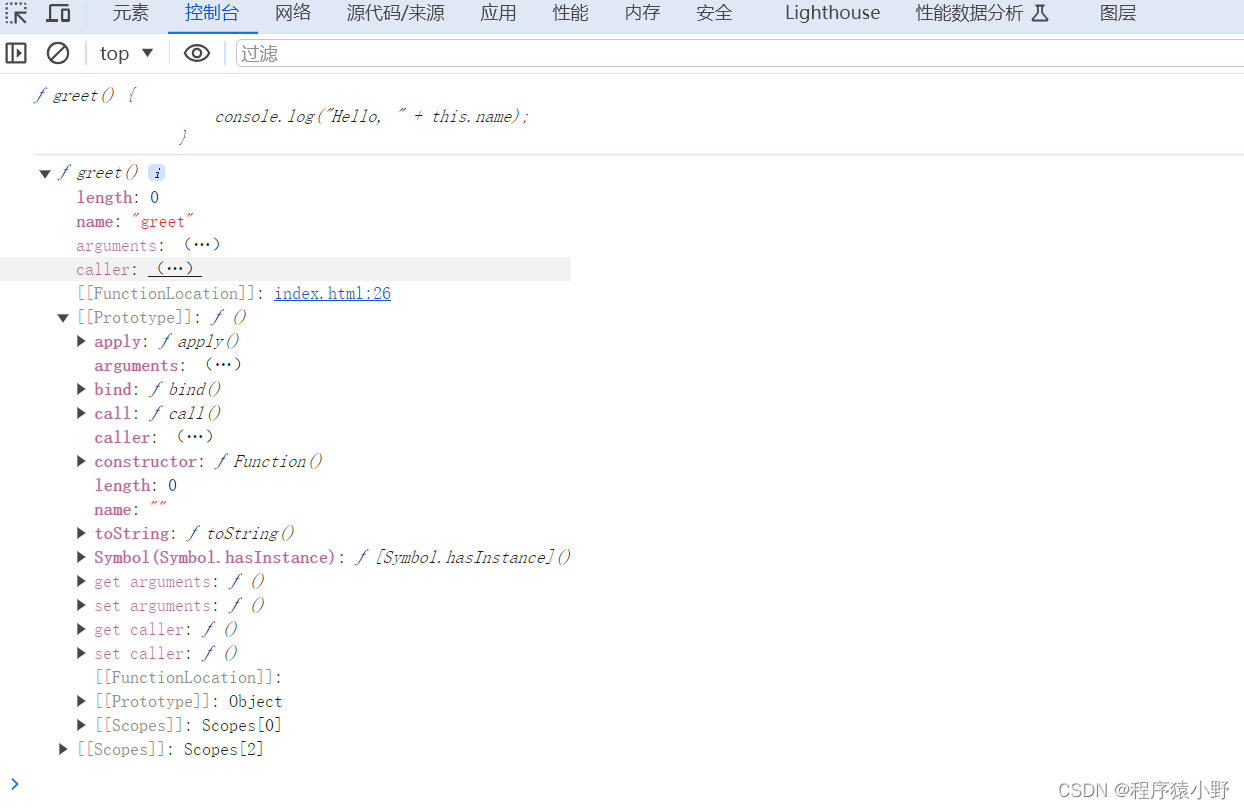Expand the constructor: ƒ Function() entry
The image size is (1244, 809).
click(82, 462)
